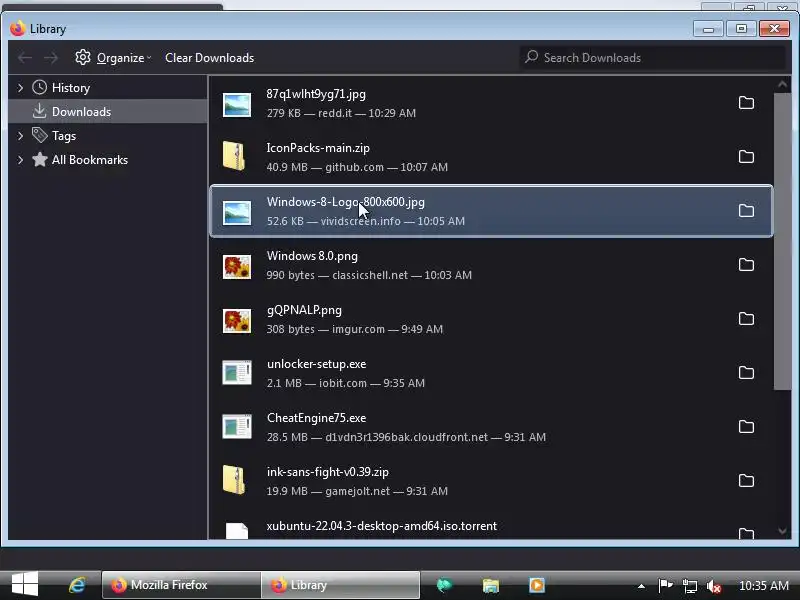Select All Bookmarks in the sidebar
This screenshot has width=800, height=600.
(x=108, y=160)
